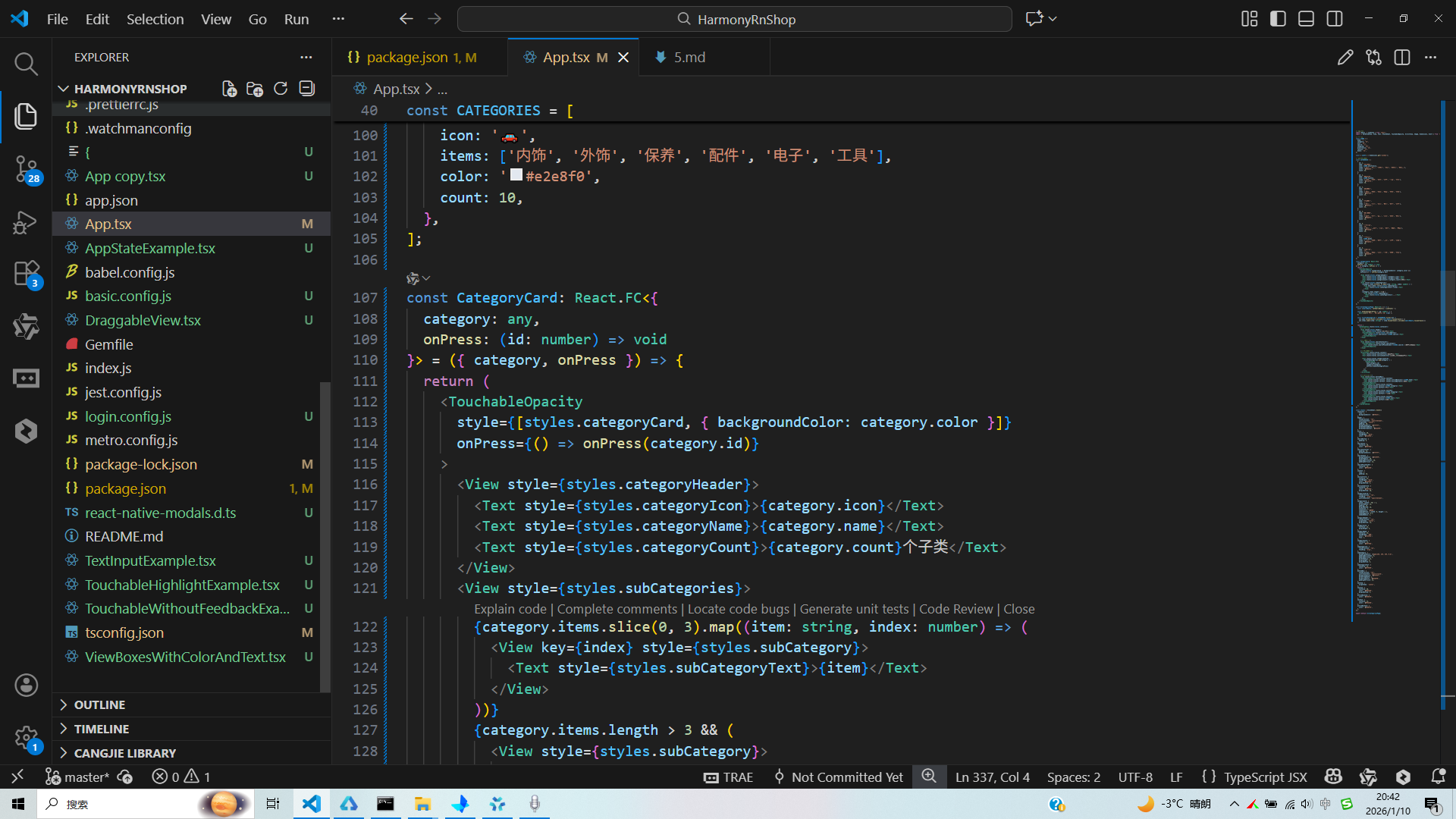The height and width of the screenshot is (819, 1456).
Task: Click the HarmonyRnShop command center search box
Action: click(734, 19)
